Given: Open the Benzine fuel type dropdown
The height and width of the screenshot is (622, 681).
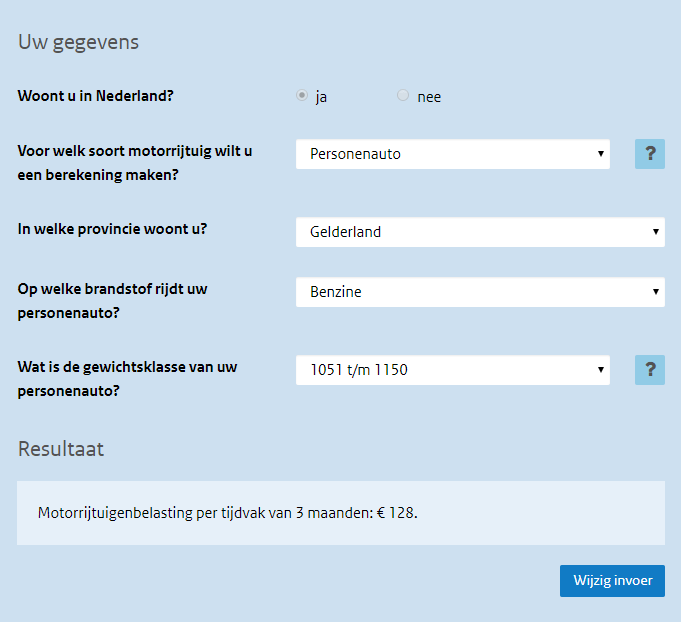Looking at the screenshot, I should (480, 292).
